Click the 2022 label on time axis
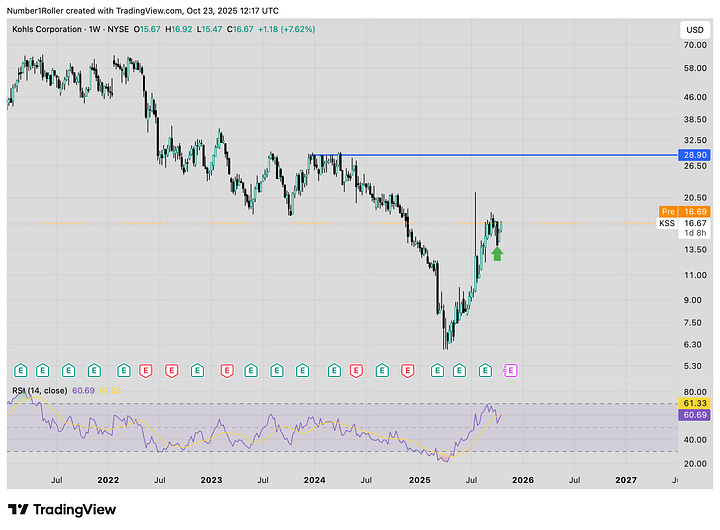 coord(108,480)
